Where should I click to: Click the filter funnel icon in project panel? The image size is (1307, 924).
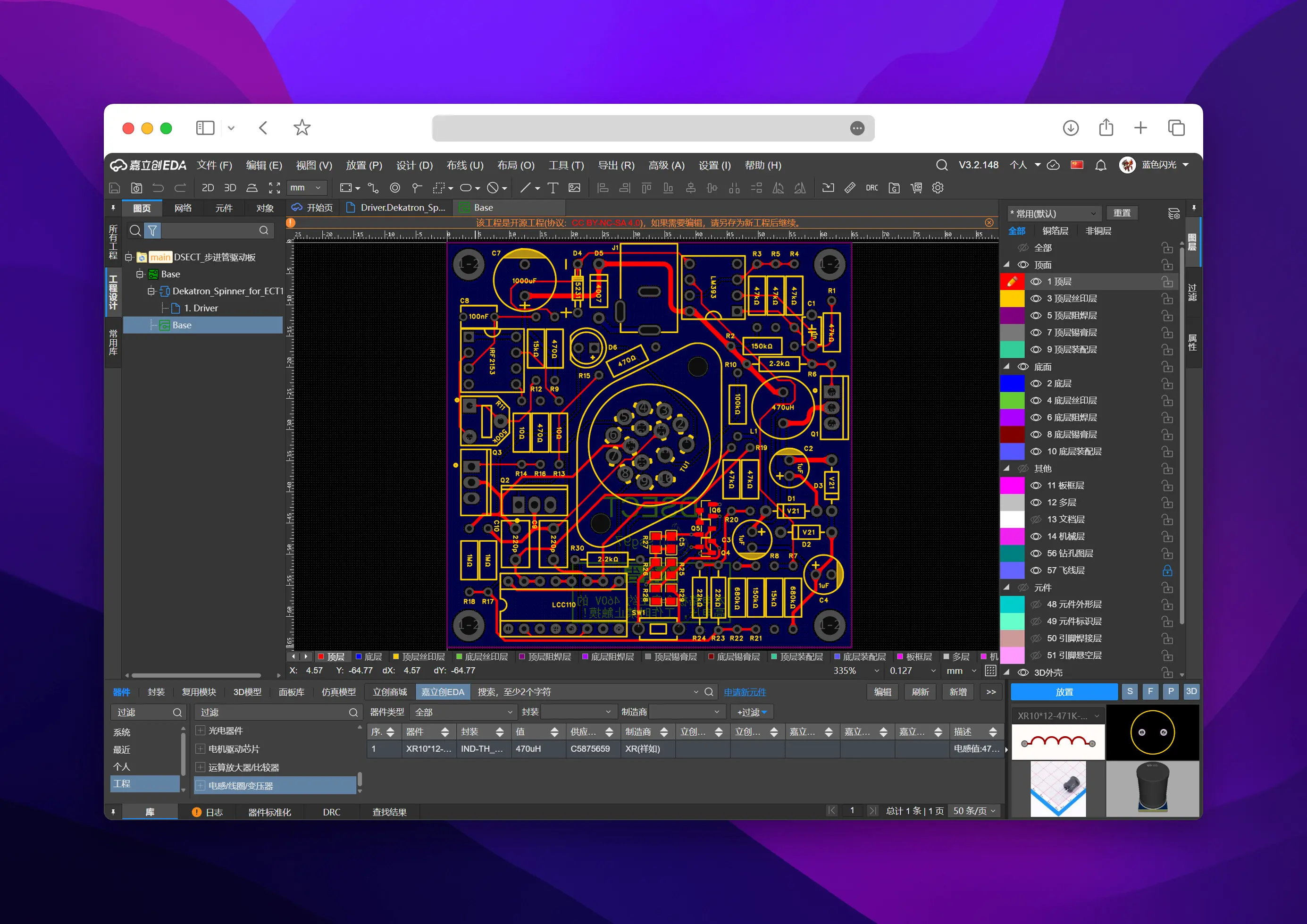(152, 231)
